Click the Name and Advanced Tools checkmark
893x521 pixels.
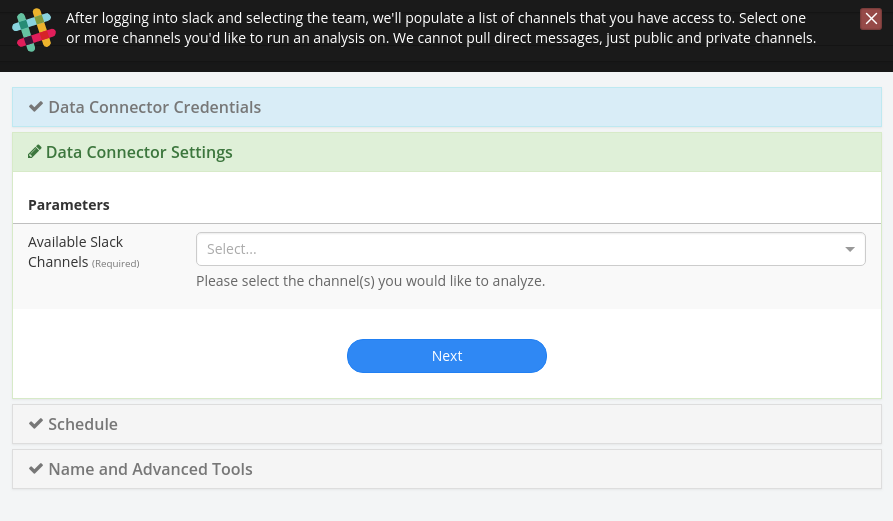click(x=36, y=469)
